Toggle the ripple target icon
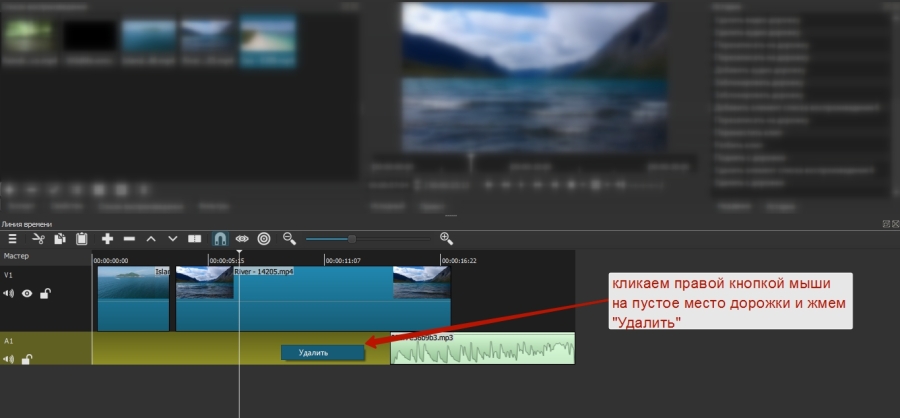Viewport: 900px width, 418px height. tap(264, 239)
